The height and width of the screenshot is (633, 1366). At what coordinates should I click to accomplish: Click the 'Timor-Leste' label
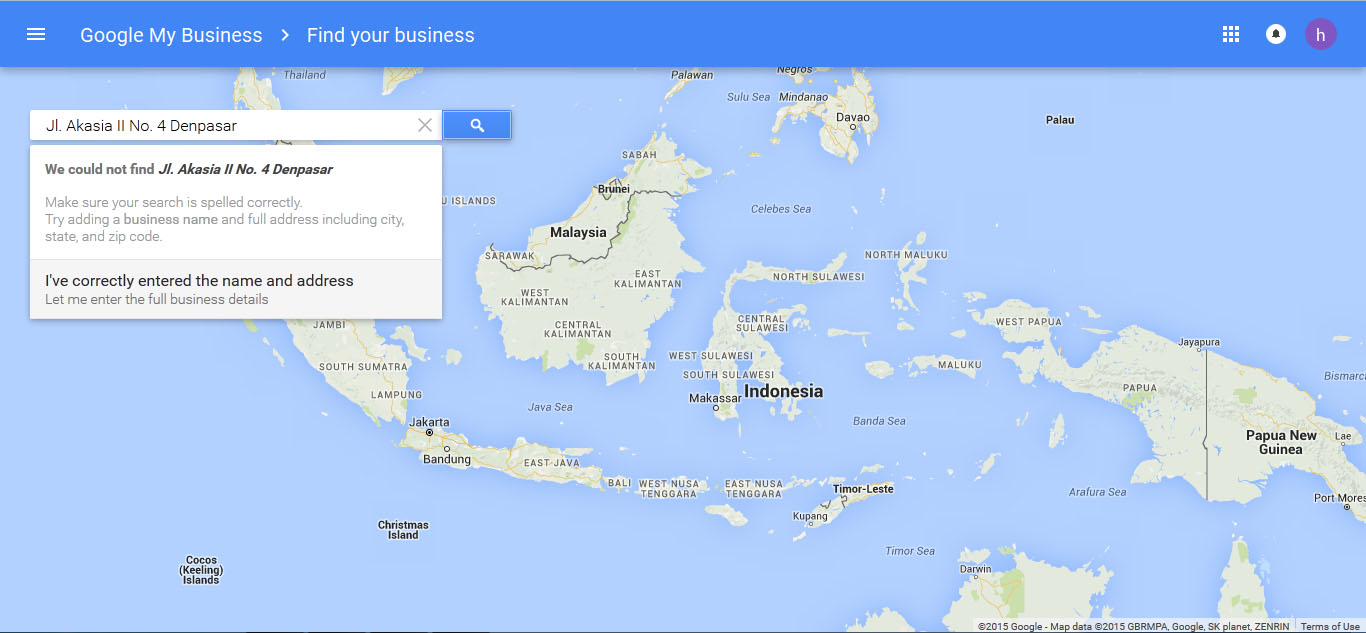point(863,489)
